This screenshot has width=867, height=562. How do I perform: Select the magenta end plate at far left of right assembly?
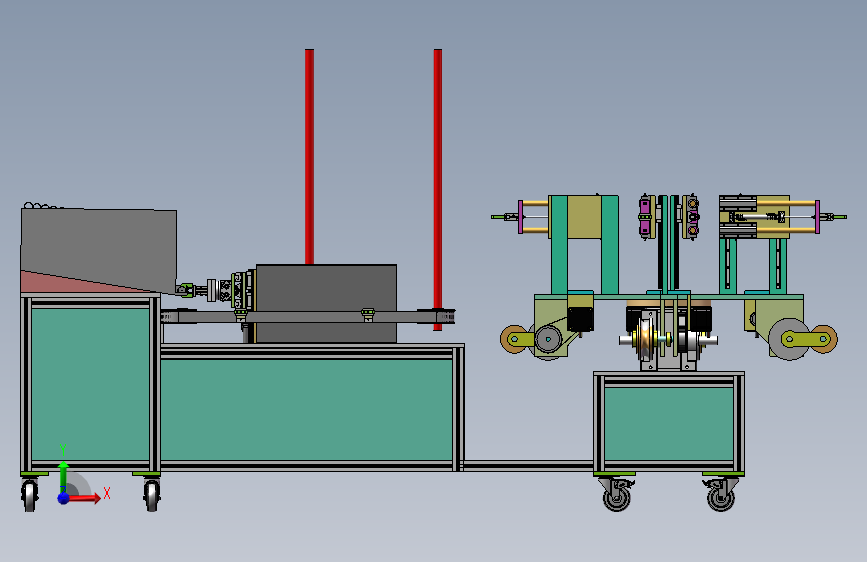click(x=520, y=217)
